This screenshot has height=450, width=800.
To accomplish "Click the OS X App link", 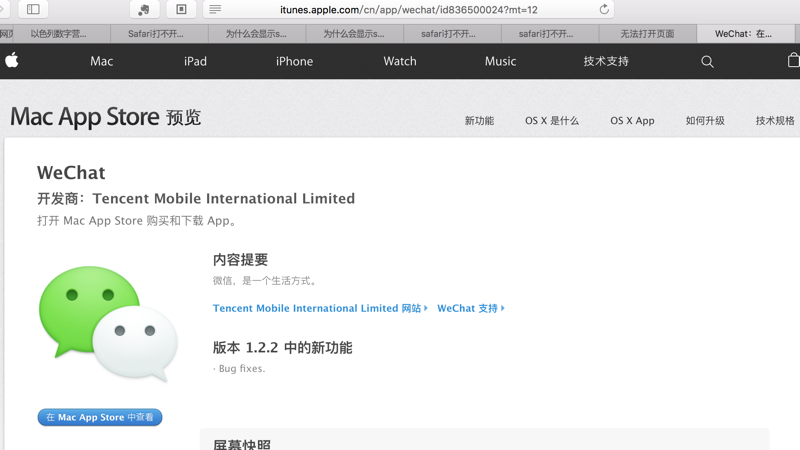I will [632, 120].
